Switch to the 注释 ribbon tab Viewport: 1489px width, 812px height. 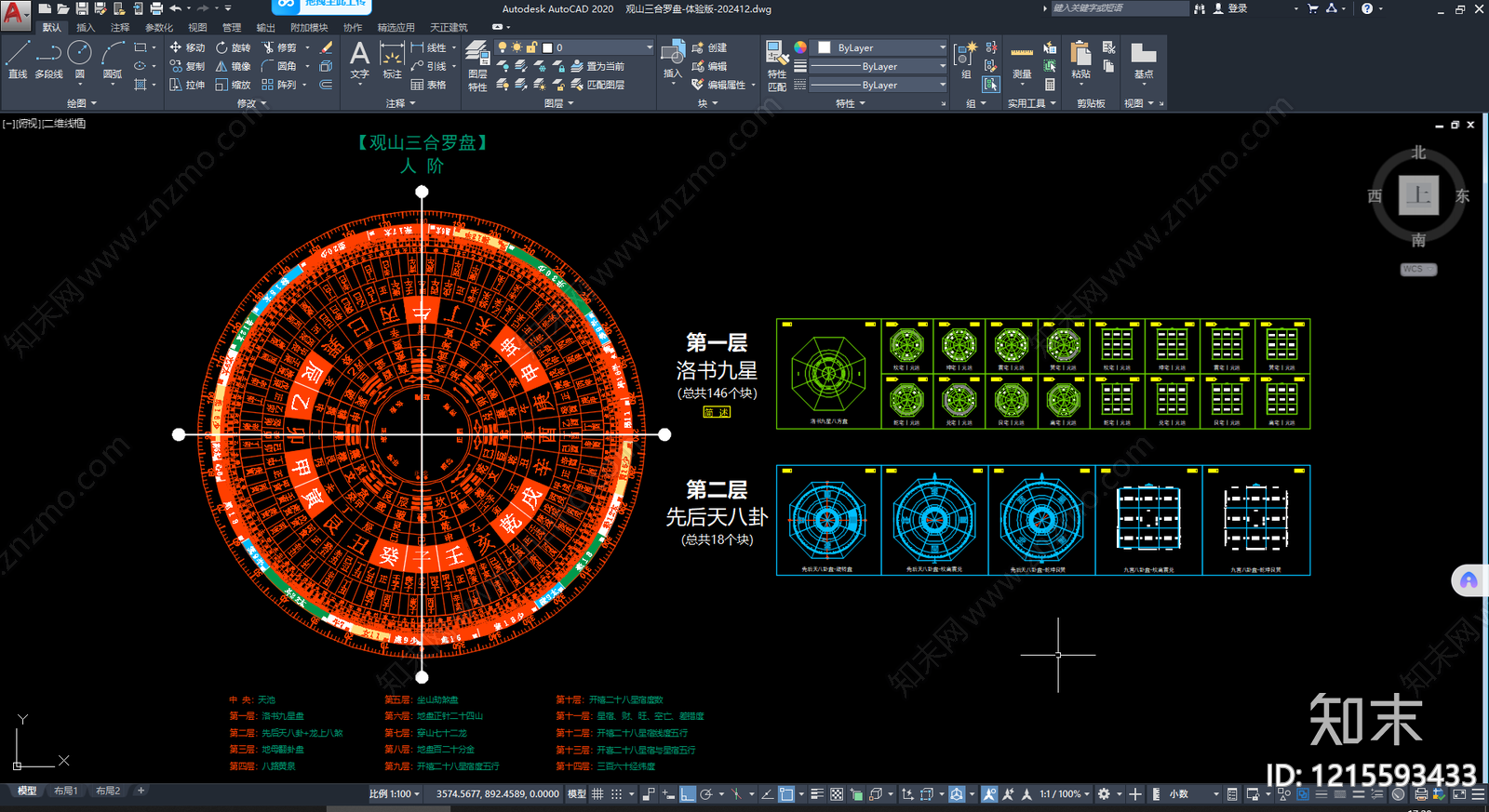click(120, 28)
